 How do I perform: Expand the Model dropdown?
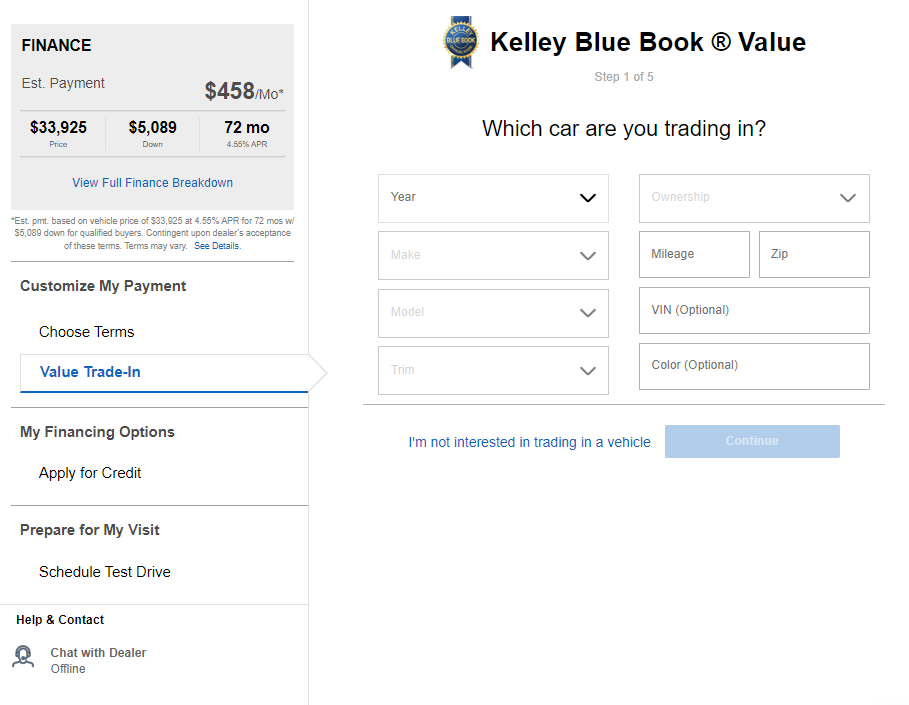(x=493, y=313)
